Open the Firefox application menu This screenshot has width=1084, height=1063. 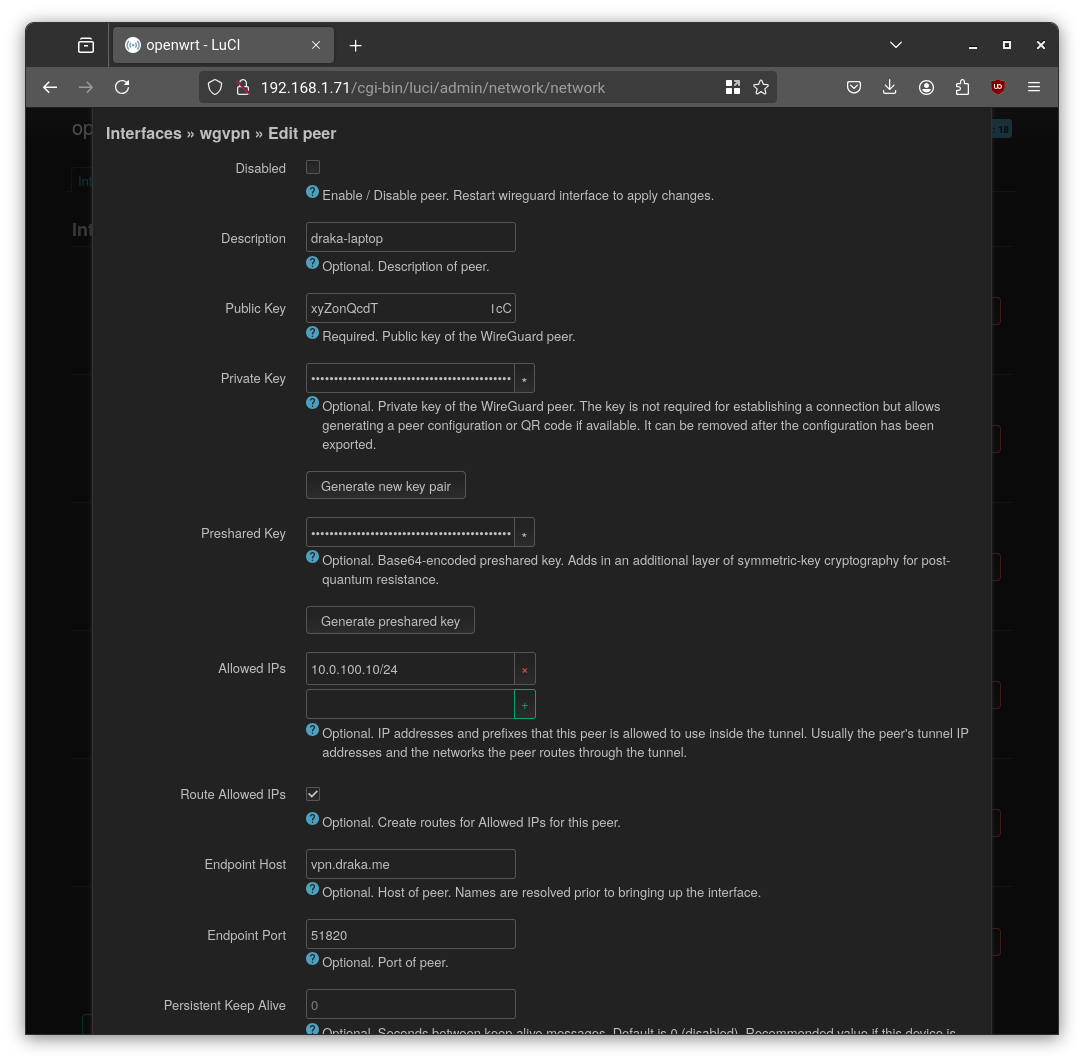[x=1034, y=87]
